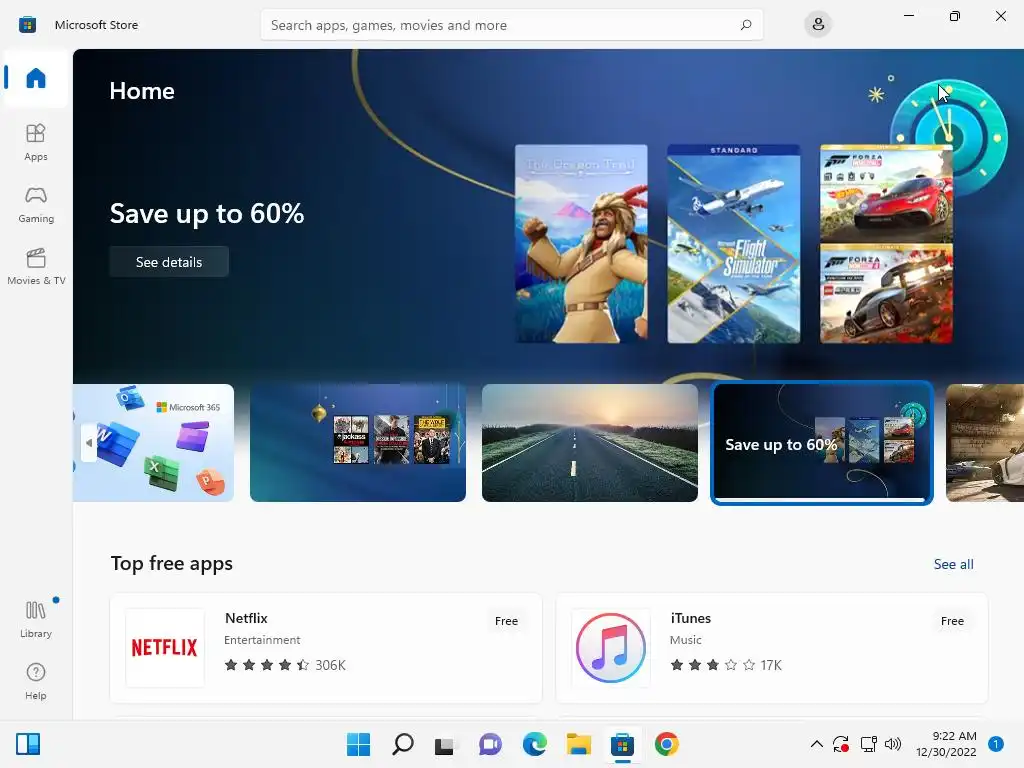Select the lower Forza Horizon cover
Screen dimensions: 1024x768
pyautogui.click(x=886, y=294)
